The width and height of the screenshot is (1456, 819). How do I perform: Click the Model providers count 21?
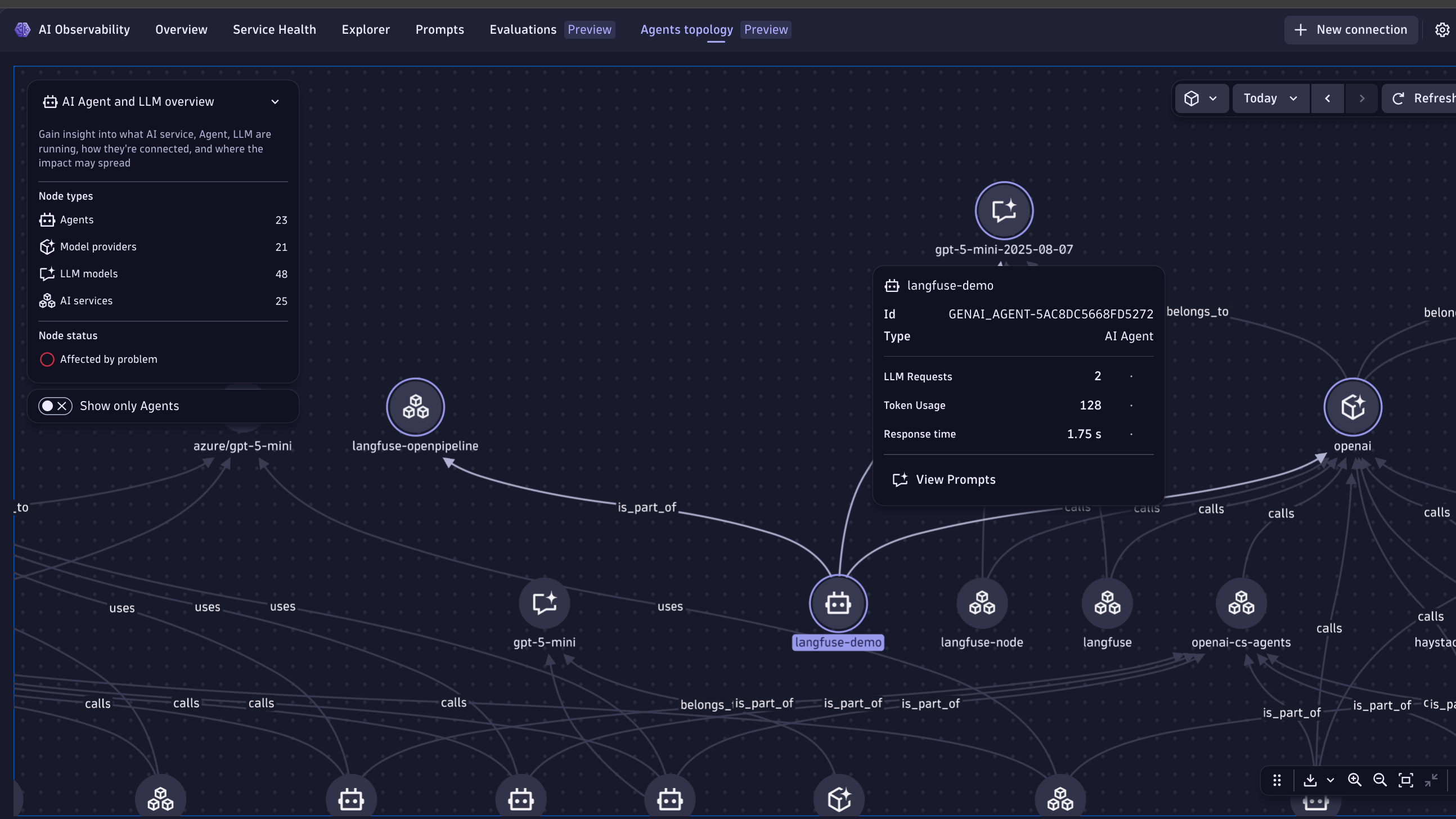coord(281,247)
